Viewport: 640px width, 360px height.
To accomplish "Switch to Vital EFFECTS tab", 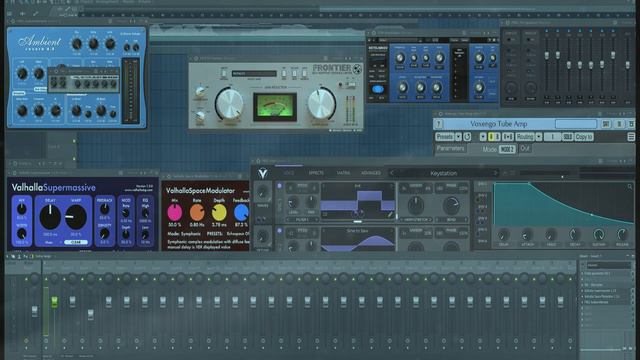I will point(316,173).
